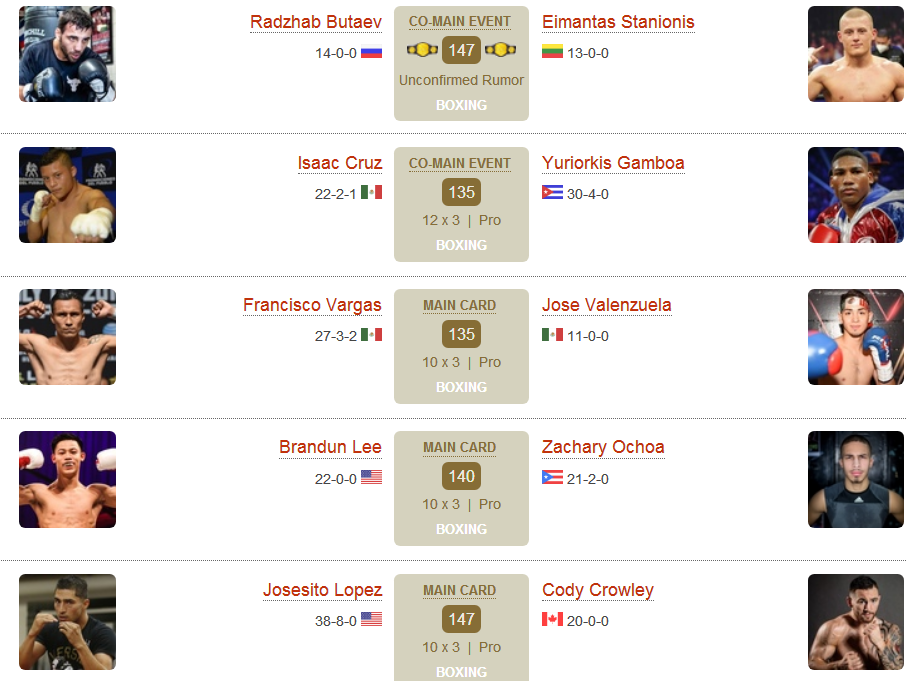Viewport: 916px width, 681px height.
Task: Click the 140 weight badge for Lee vs Ochoa
Action: click(x=462, y=477)
